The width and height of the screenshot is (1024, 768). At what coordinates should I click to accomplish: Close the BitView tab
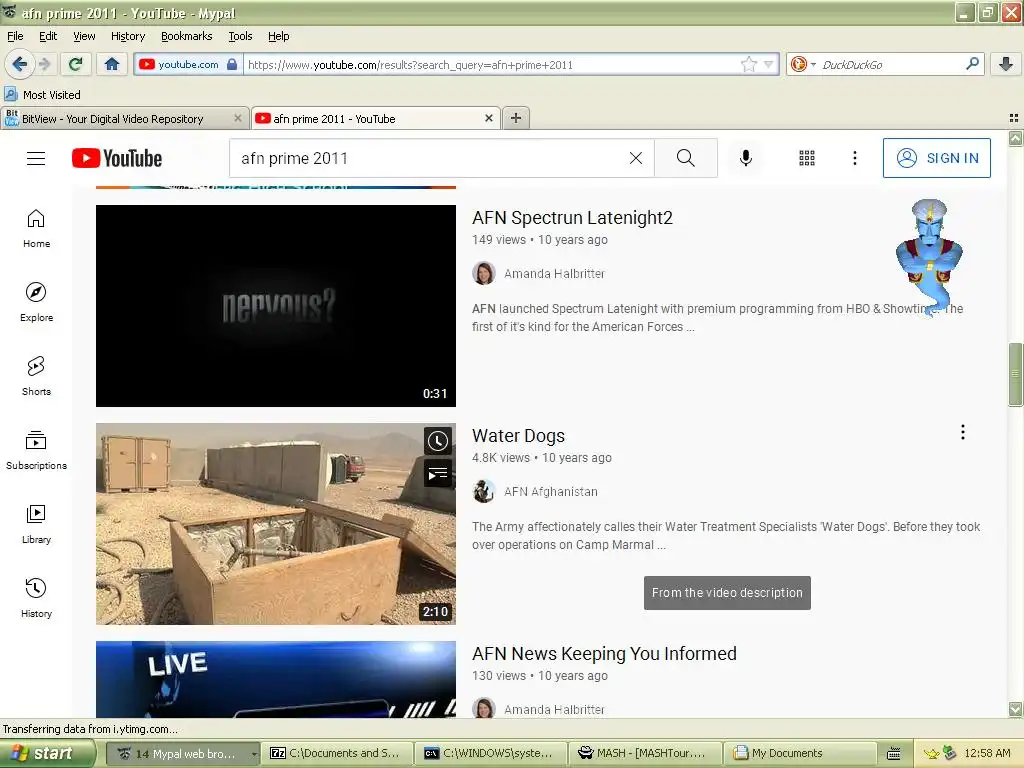click(238, 118)
